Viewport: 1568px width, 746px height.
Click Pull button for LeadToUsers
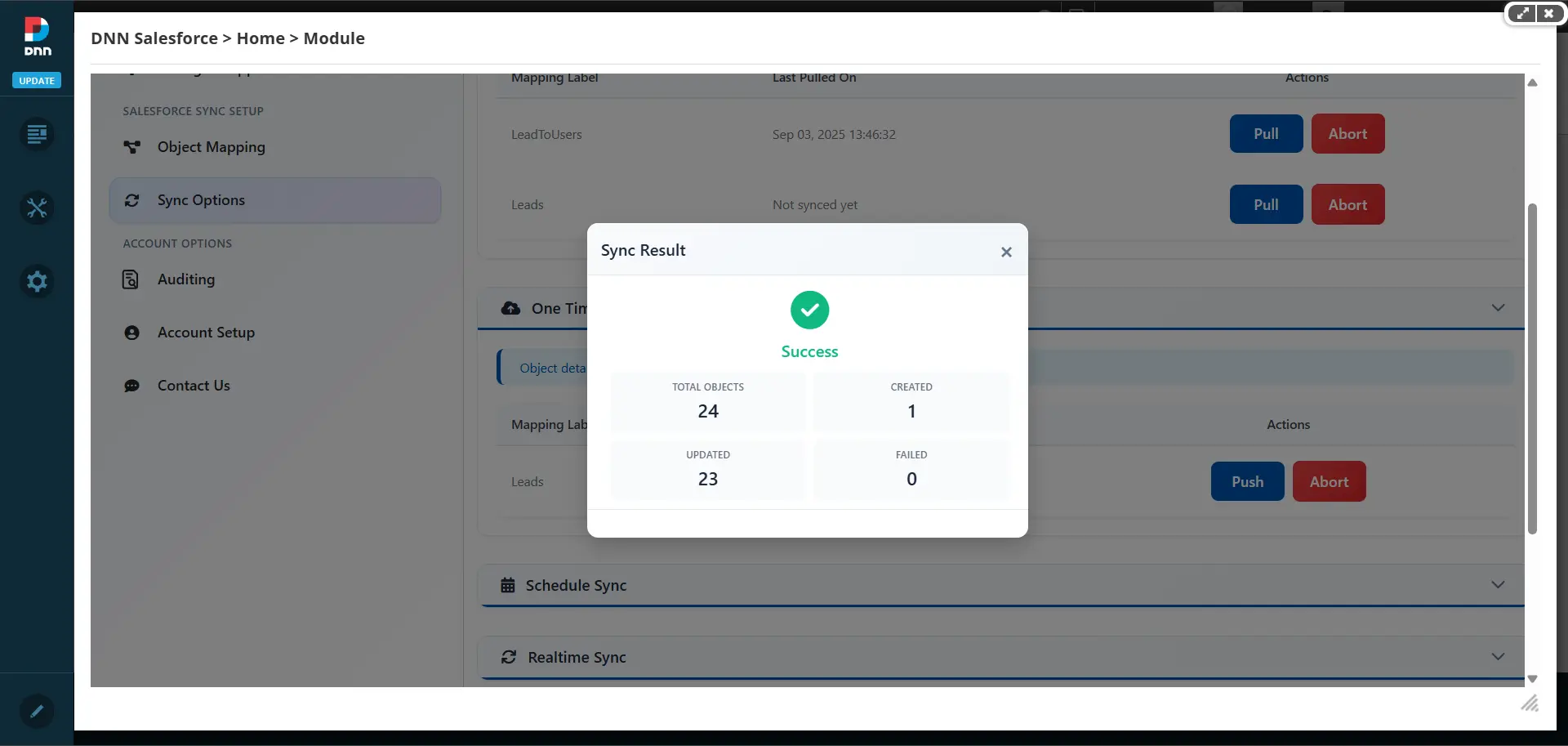point(1266,134)
